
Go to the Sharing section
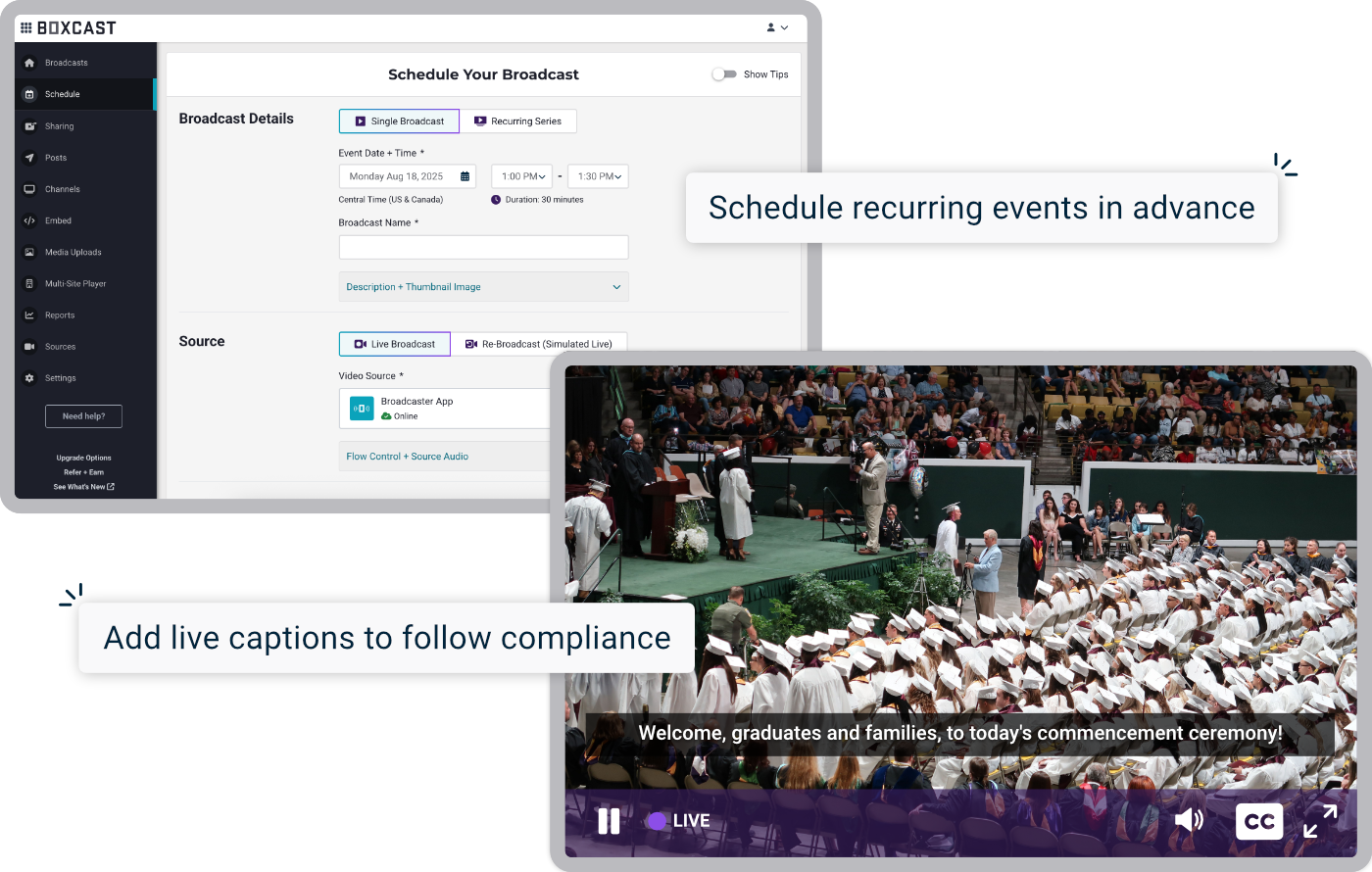pyautogui.click(x=60, y=126)
